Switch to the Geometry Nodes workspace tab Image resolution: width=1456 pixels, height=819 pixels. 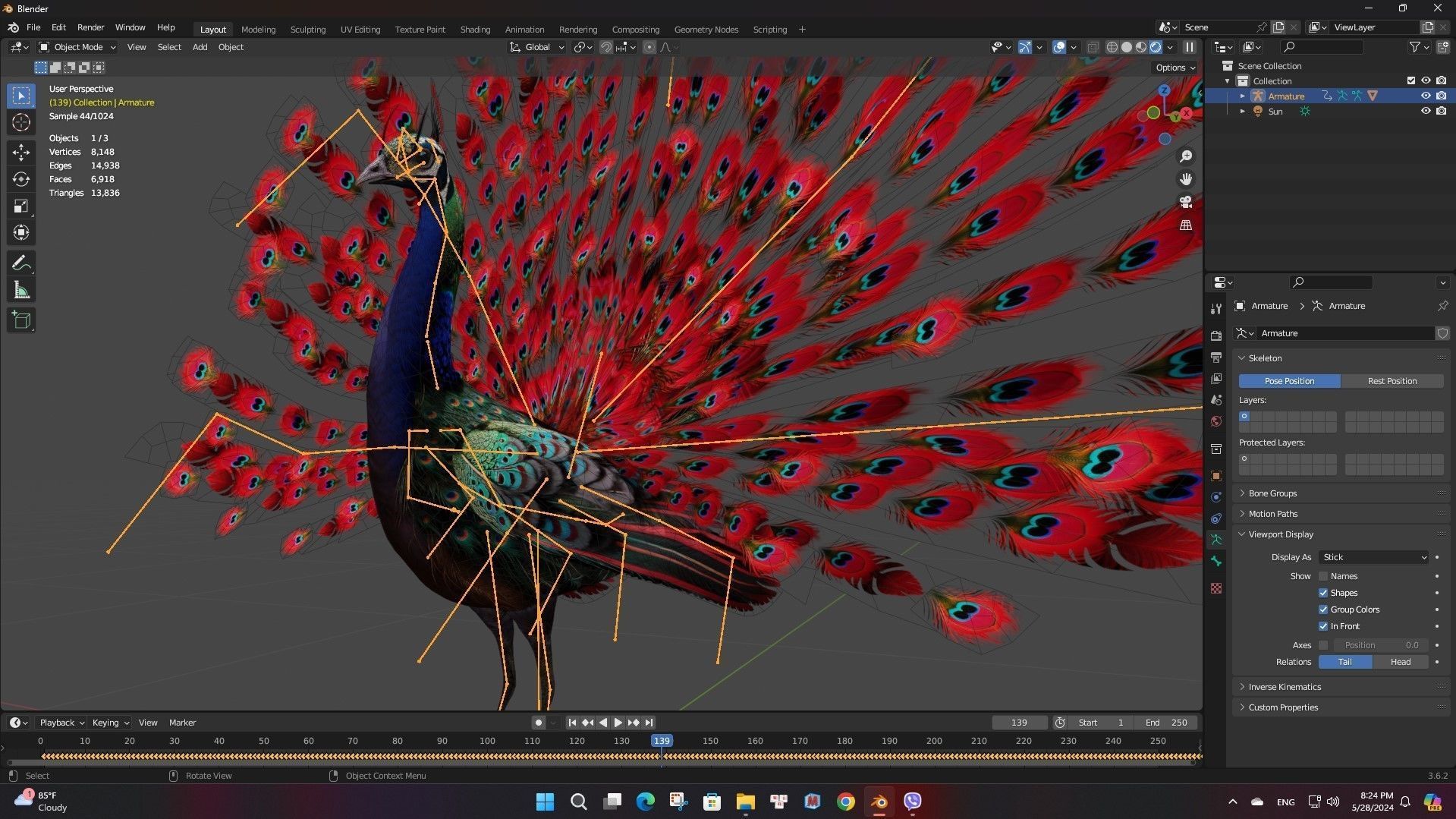coord(706,30)
